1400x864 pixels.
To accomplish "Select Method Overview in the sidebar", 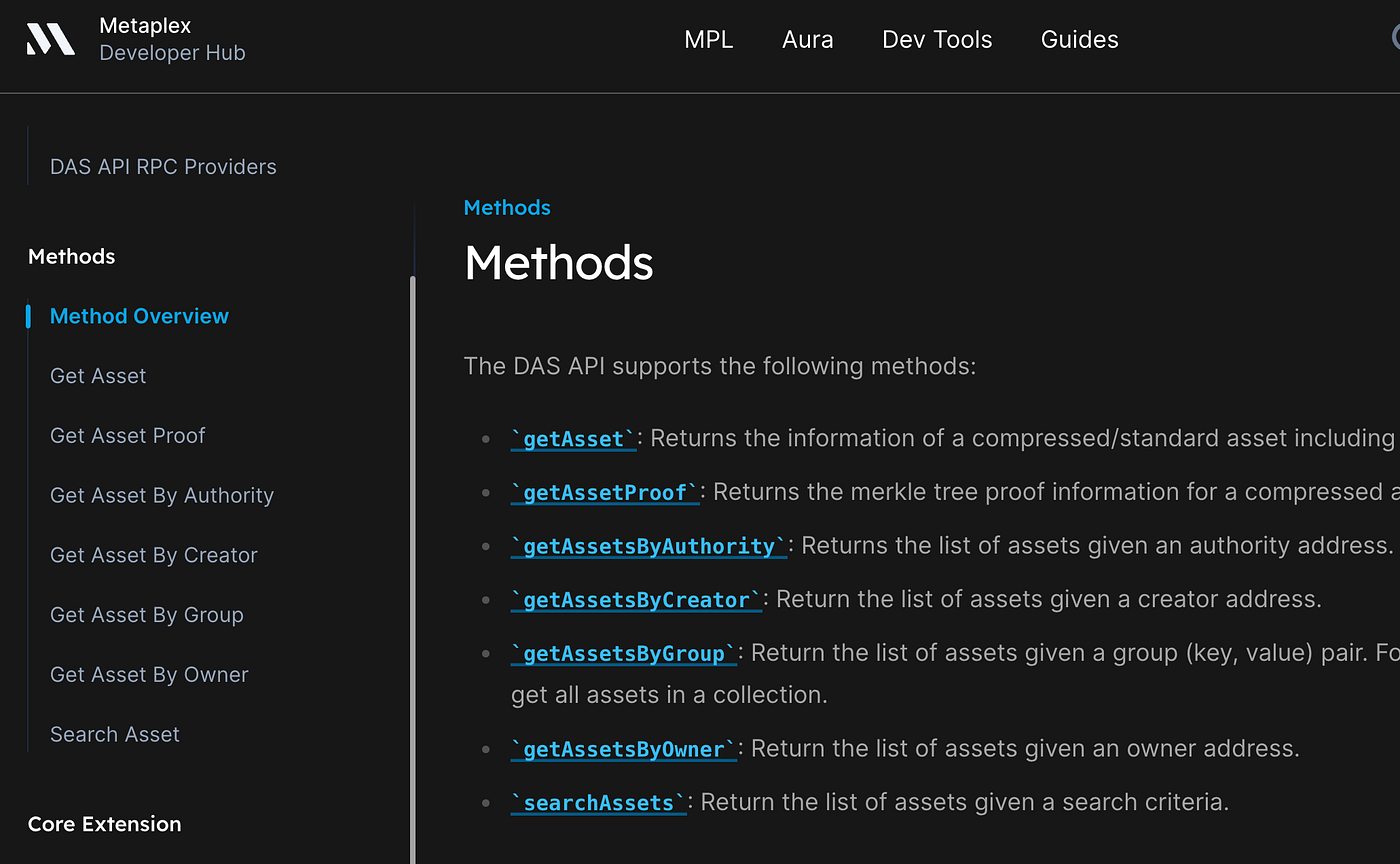I will coord(139,316).
